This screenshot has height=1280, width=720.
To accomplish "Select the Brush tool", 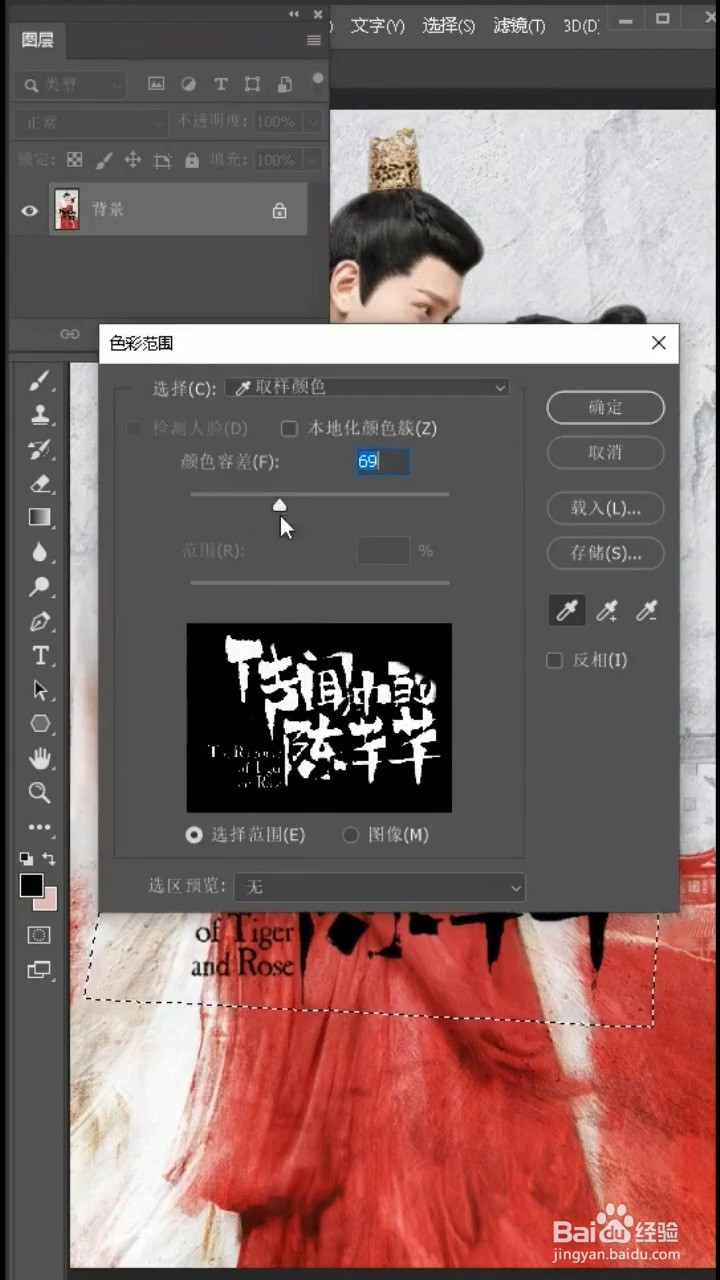I will click(40, 381).
